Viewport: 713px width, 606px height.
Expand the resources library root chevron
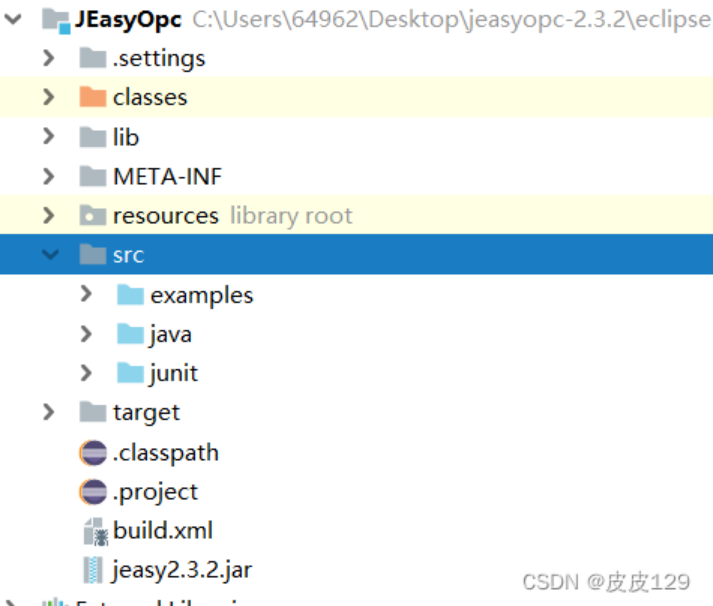coord(49,215)
